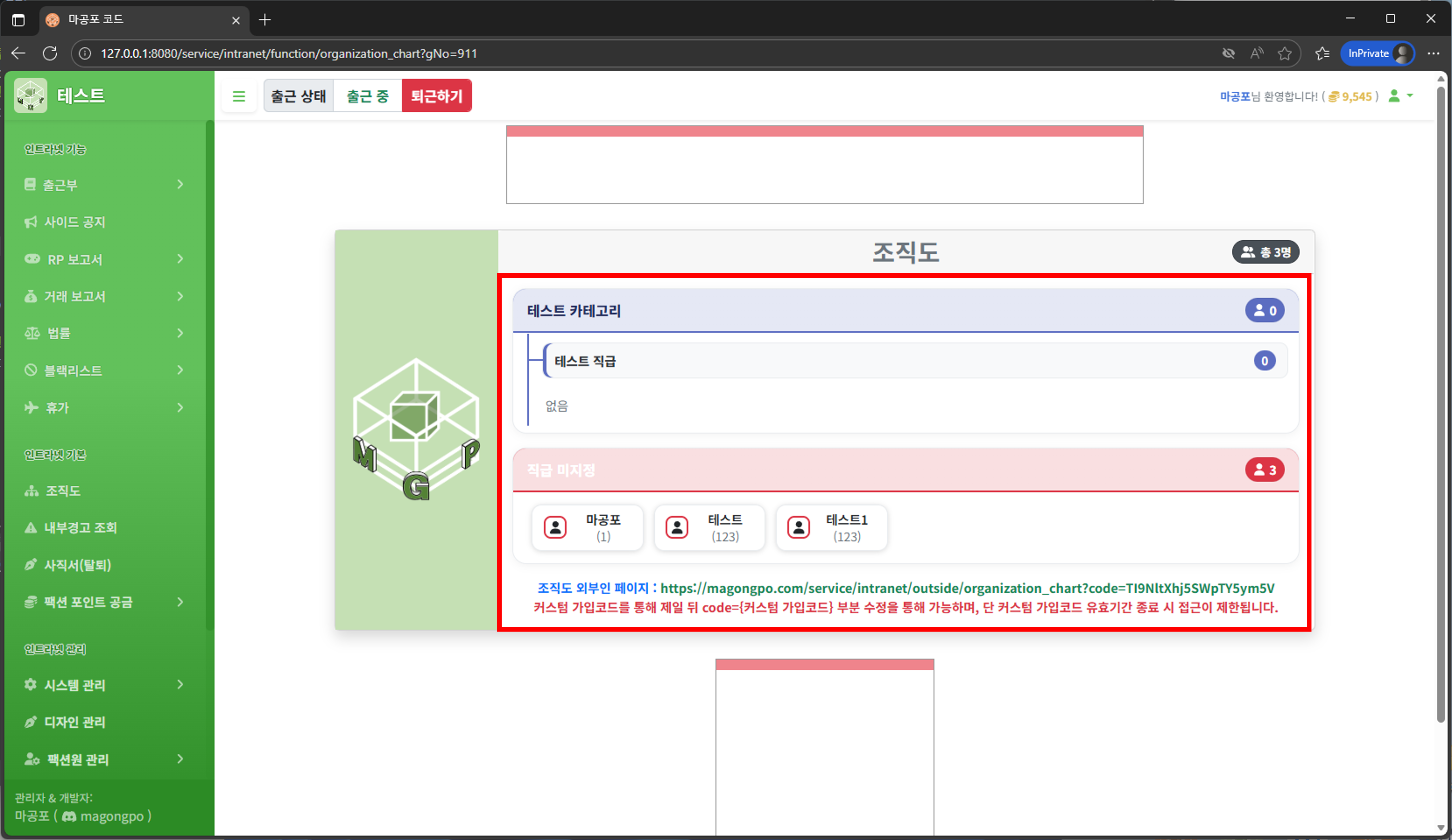Expand the 출근부 sidebar menu
Screen dimensions: 1452x840
(x=104, y=185)
